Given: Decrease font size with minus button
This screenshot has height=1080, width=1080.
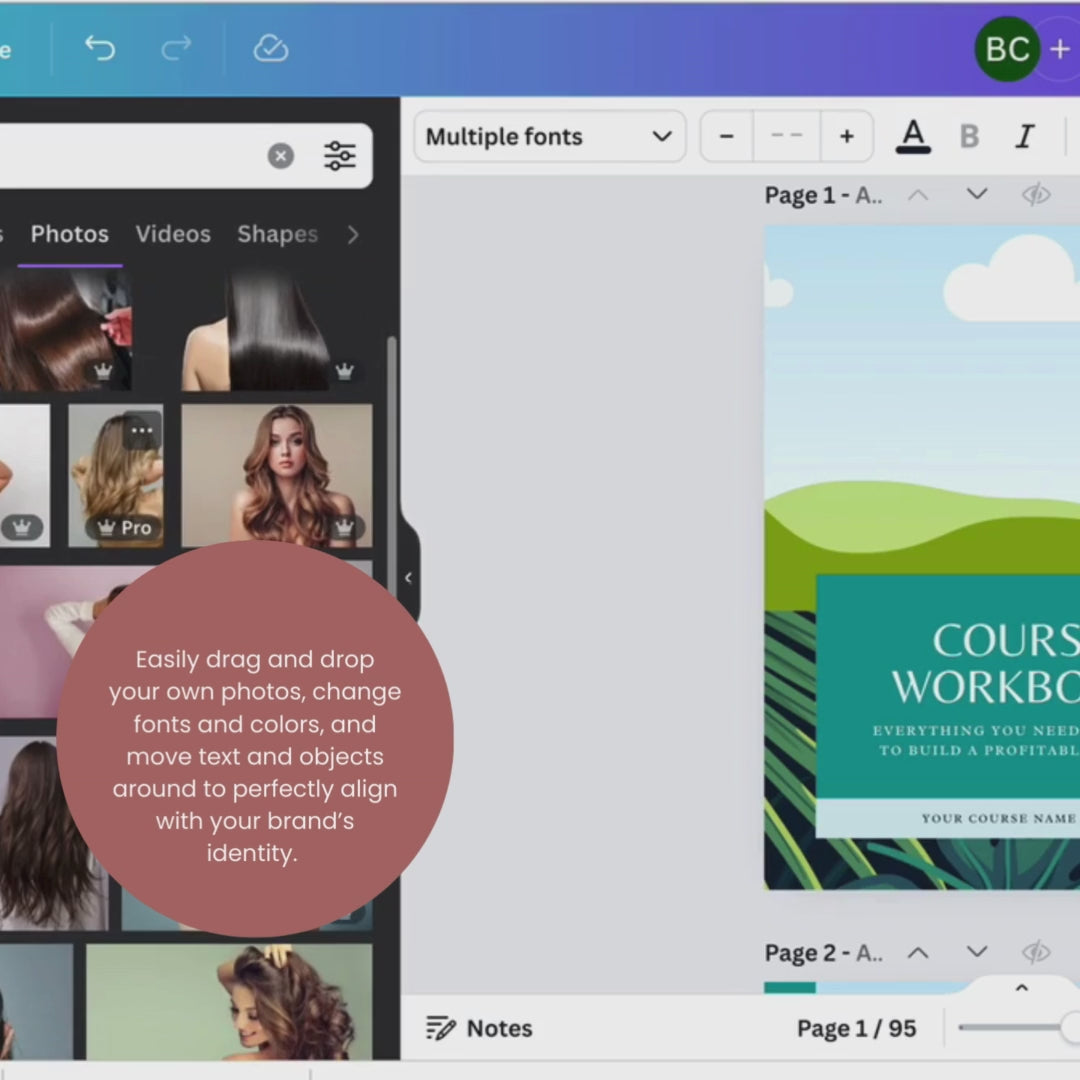Looking at the screenshot, I should click(x=727, y=137).
